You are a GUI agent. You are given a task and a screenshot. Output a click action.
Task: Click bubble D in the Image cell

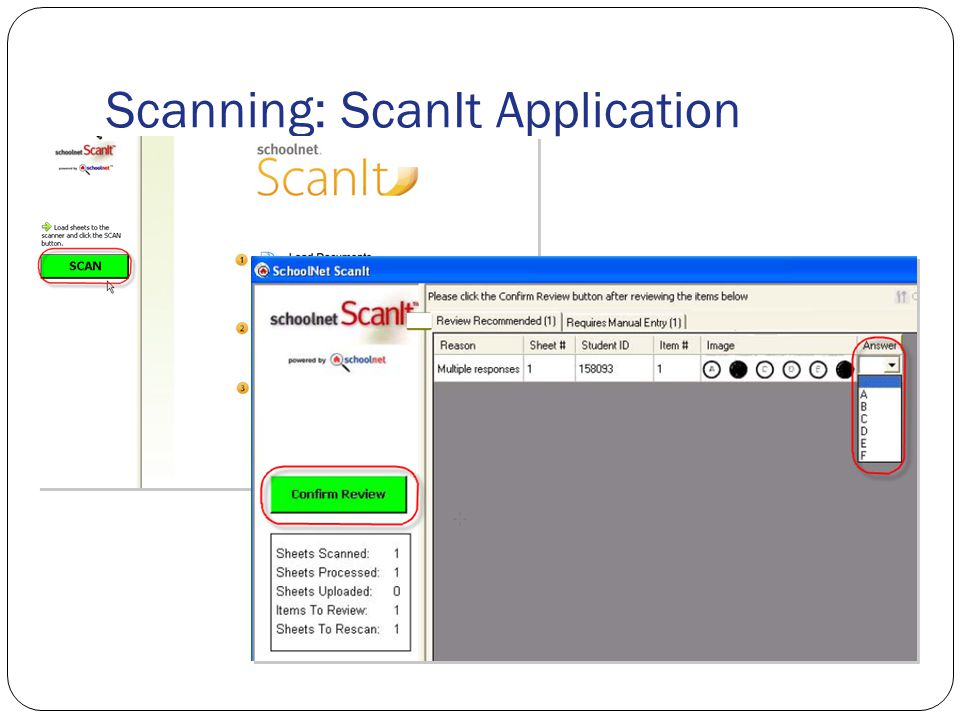[792, 369]
